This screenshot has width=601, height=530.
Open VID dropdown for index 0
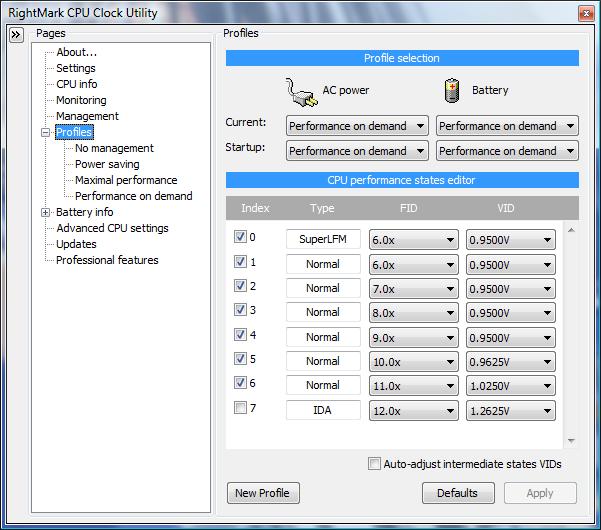[511, 240]
